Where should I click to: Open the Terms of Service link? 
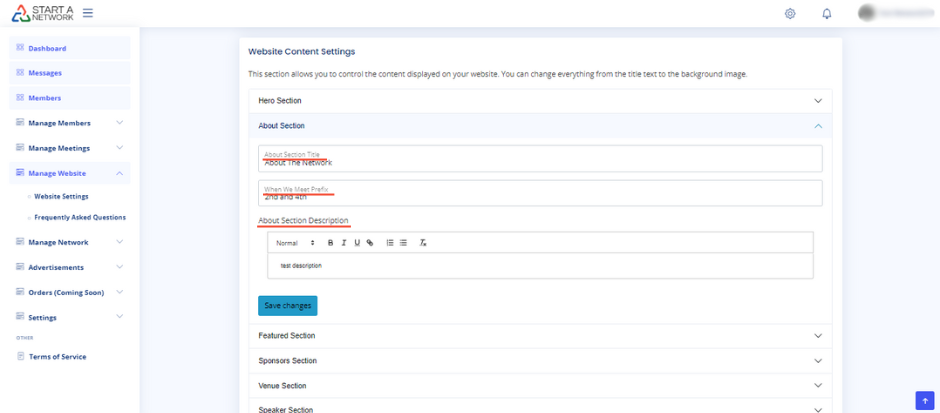click(57, 357)
